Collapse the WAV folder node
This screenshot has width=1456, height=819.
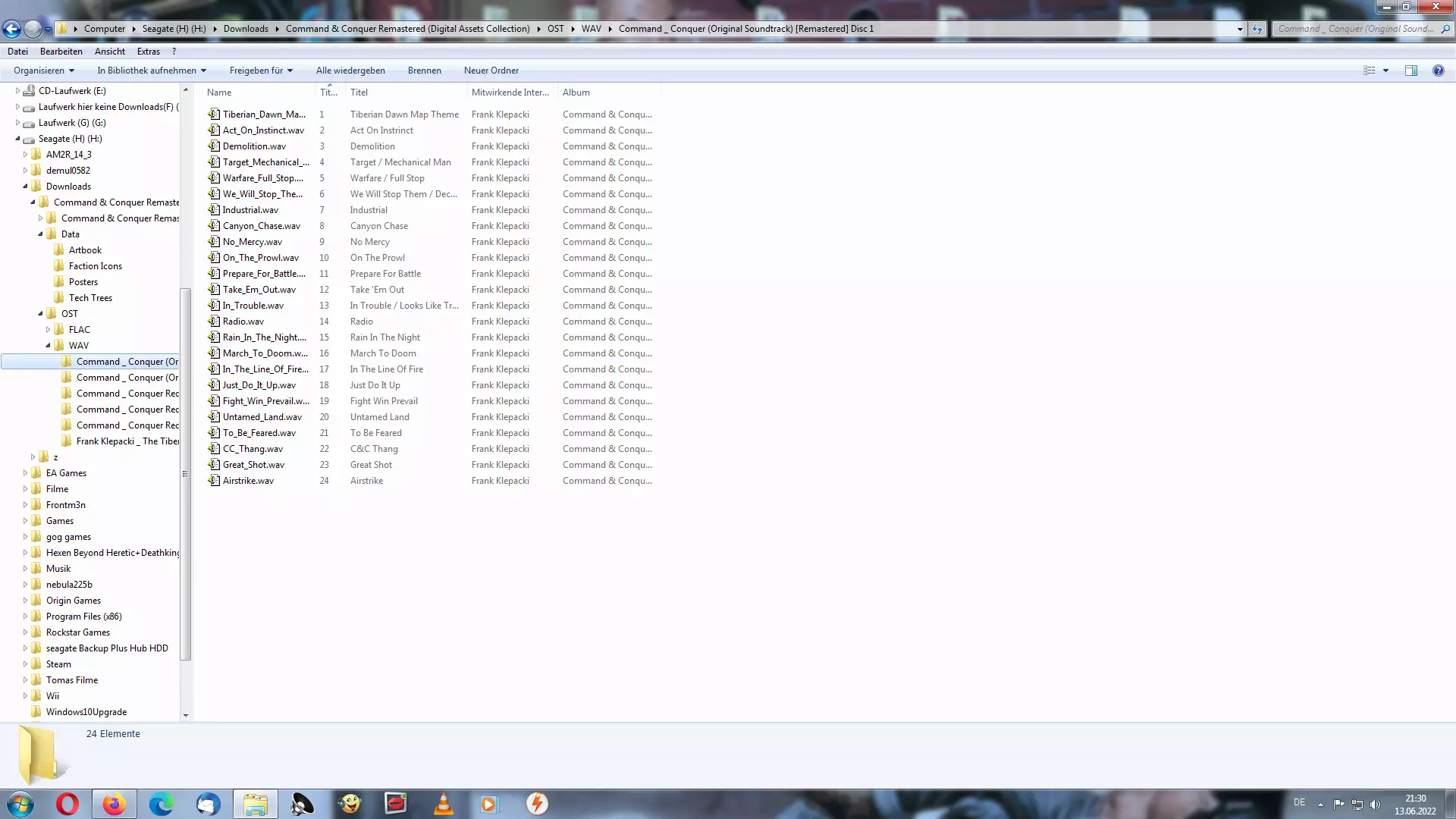coord(48,346)
